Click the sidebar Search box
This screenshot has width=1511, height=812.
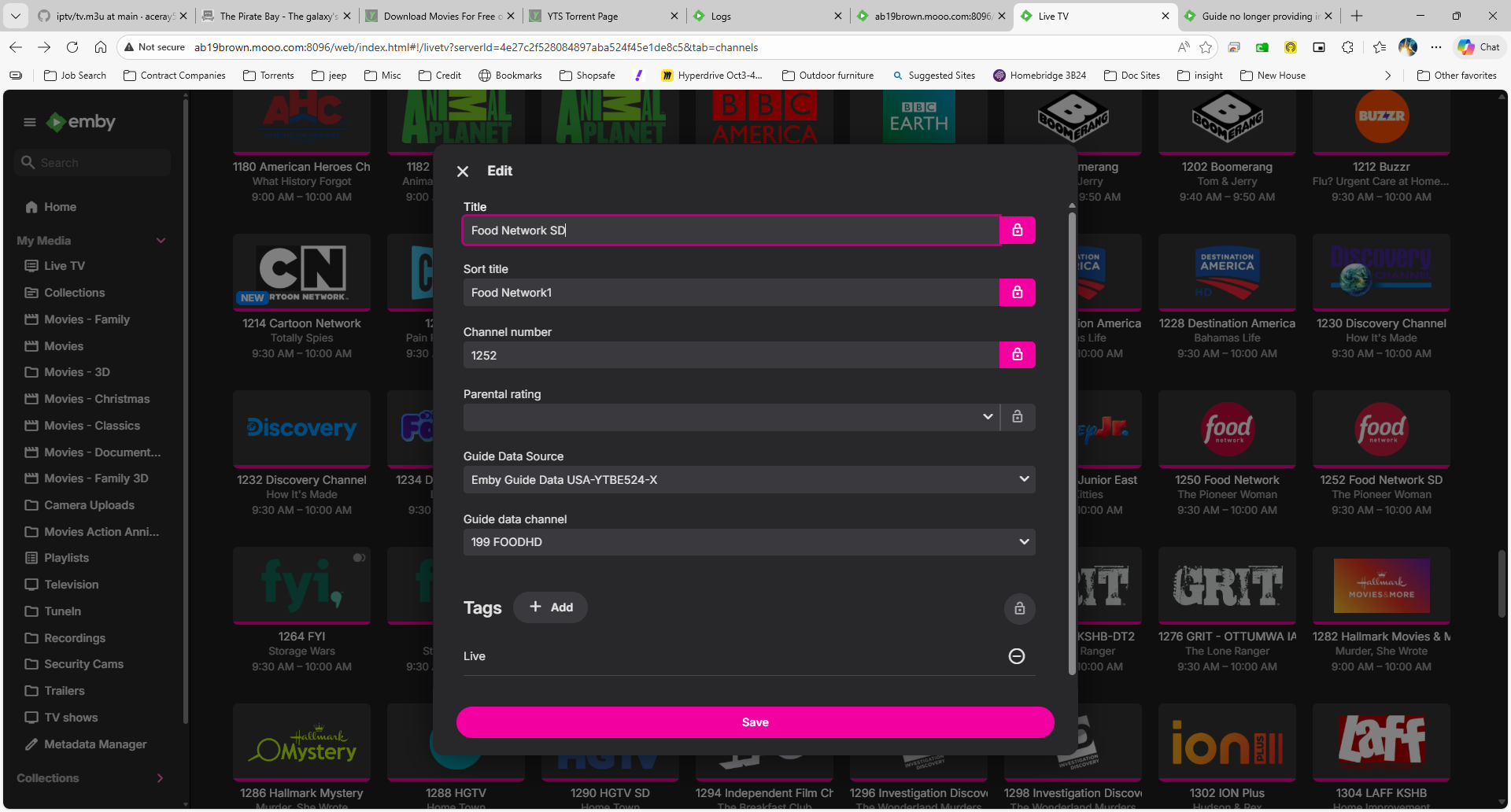[x=93, y=163]
